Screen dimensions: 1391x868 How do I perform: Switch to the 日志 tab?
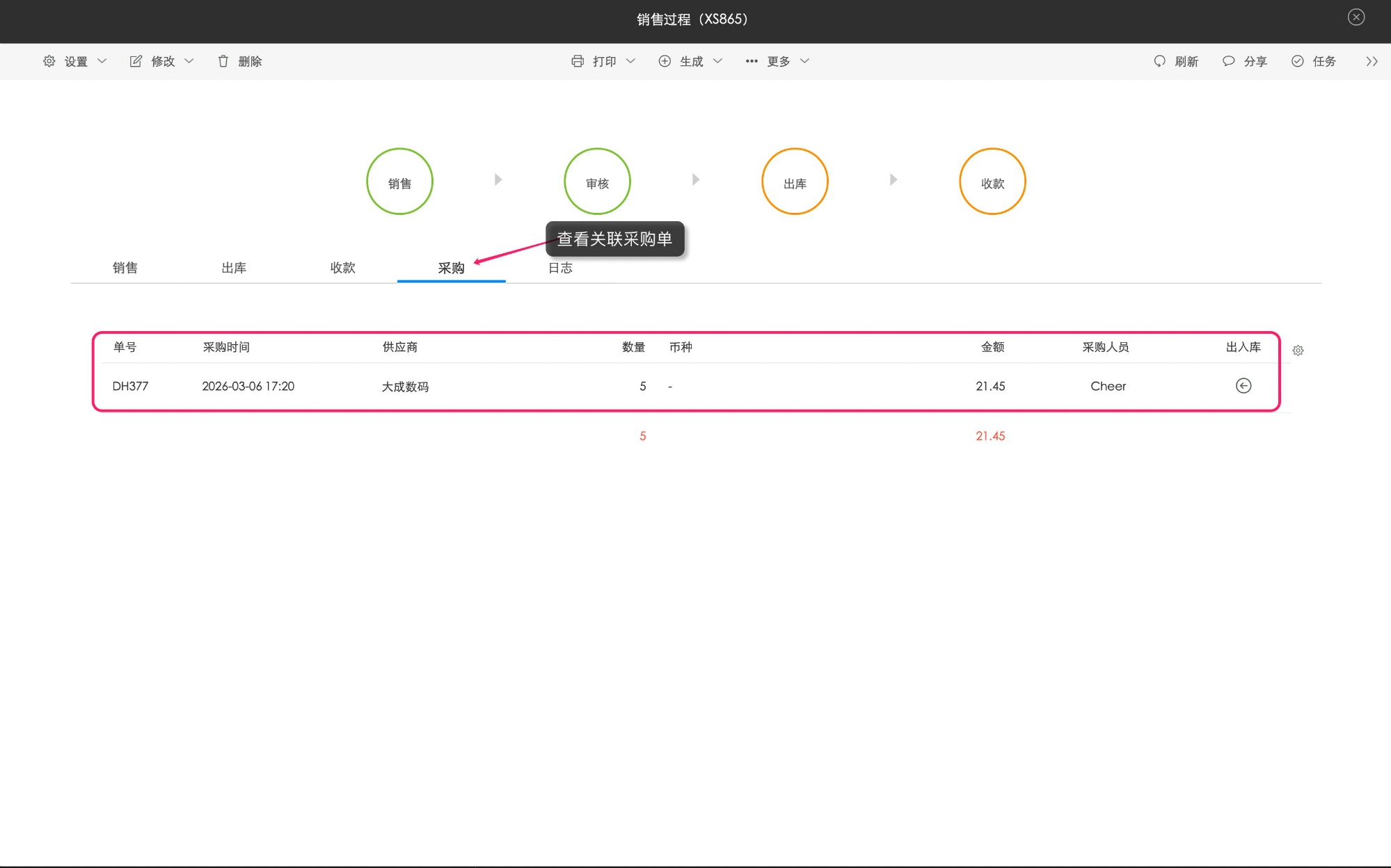pyautogui.click(x=560, y=268)
